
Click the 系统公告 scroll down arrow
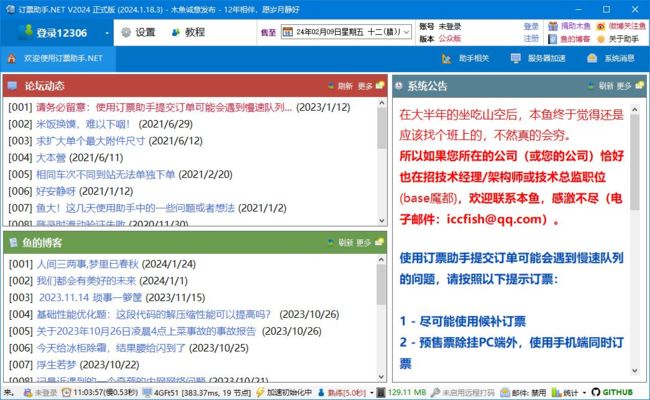point(635,371)
